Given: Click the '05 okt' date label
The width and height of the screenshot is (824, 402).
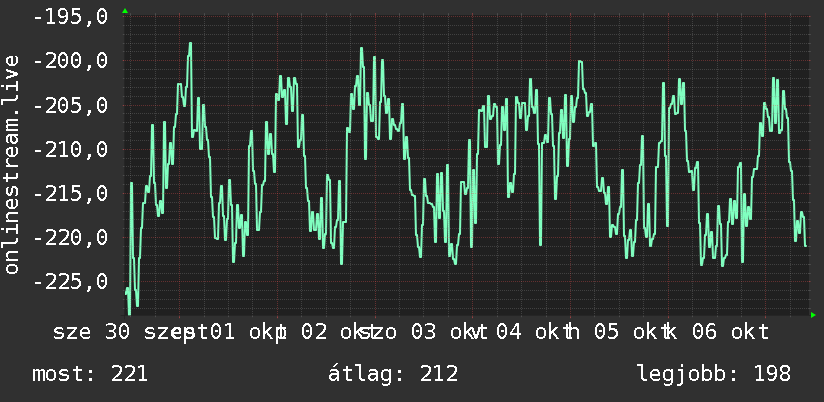Looking at the screenshot, I should 631,332.
